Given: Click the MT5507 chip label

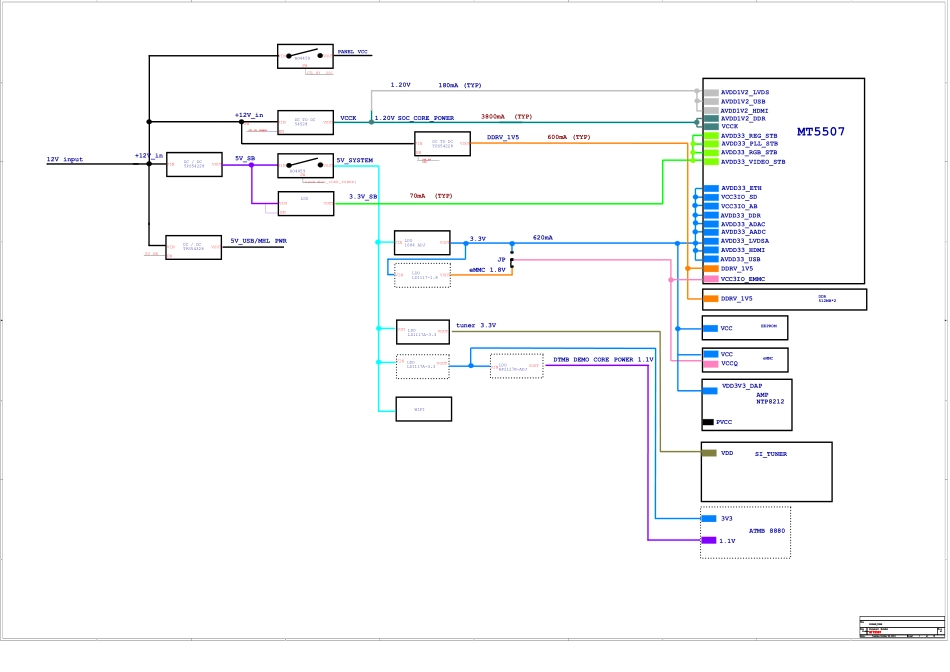Looking at the screenshot, I should (x=820, y=132).
